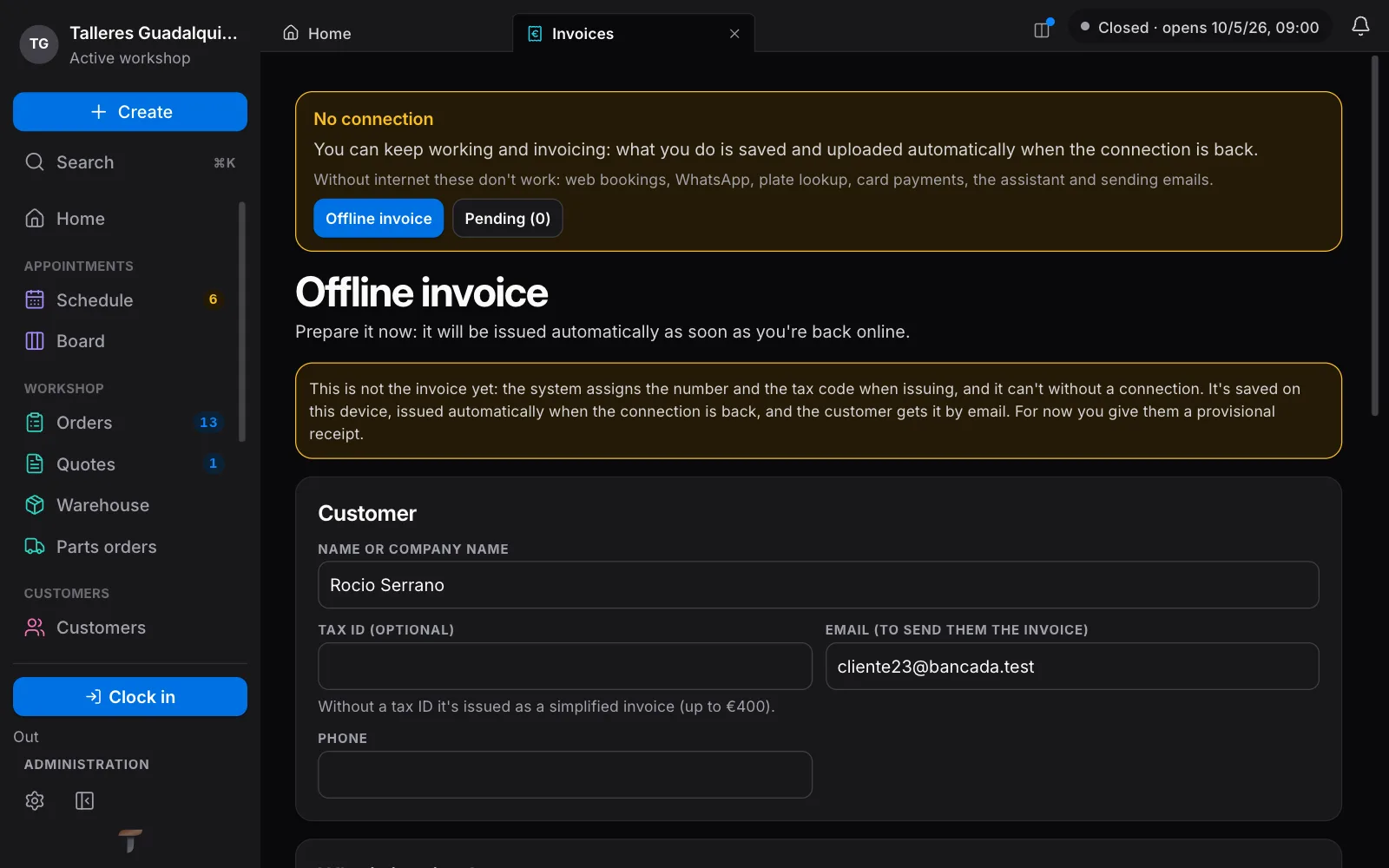
Task: Collapse the sidebar with panel icon
Action: [84, 800]
